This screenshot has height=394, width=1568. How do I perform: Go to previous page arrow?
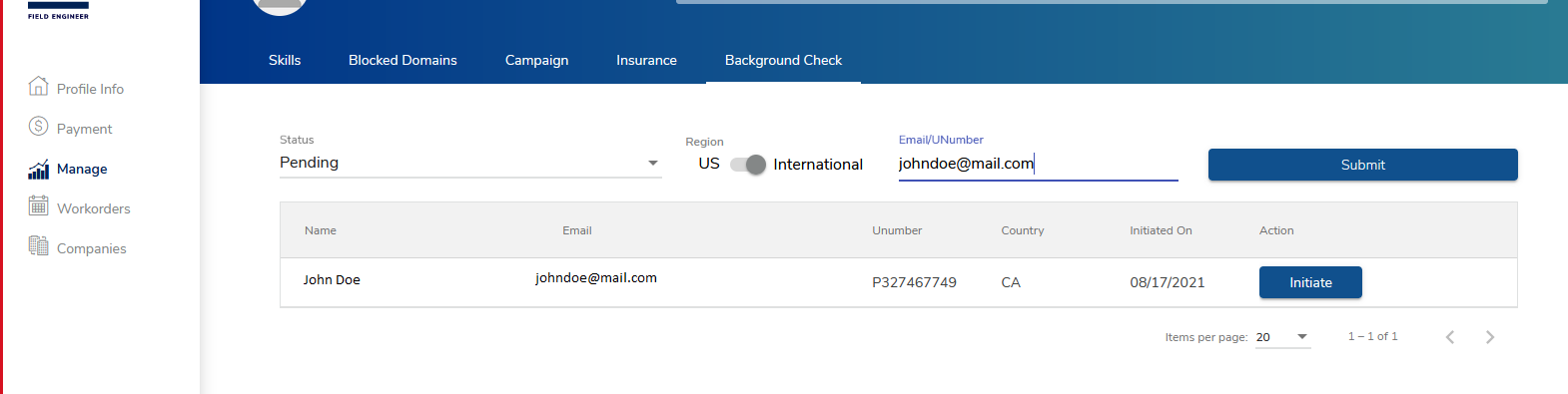[1450, 337]
